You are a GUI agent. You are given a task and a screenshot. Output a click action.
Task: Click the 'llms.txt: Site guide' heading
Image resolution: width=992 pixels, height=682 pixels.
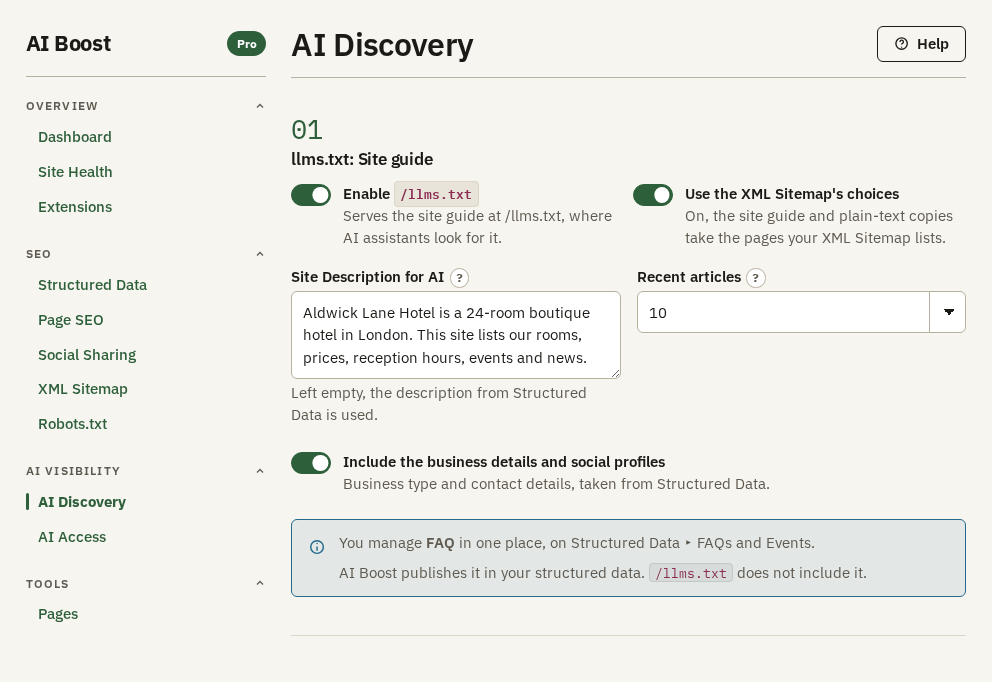click(x=362, y=159)
